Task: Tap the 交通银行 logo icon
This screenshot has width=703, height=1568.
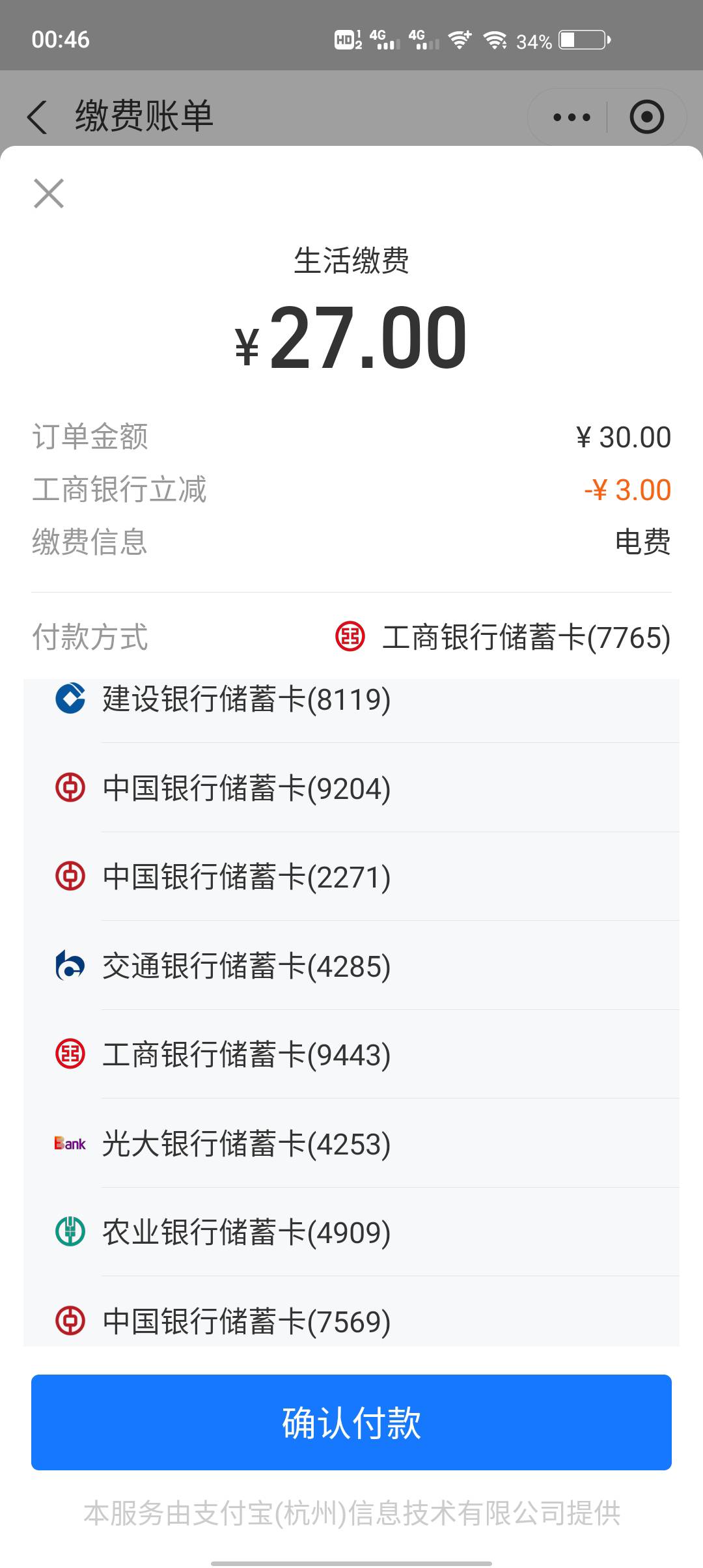Action: (70, 966)
